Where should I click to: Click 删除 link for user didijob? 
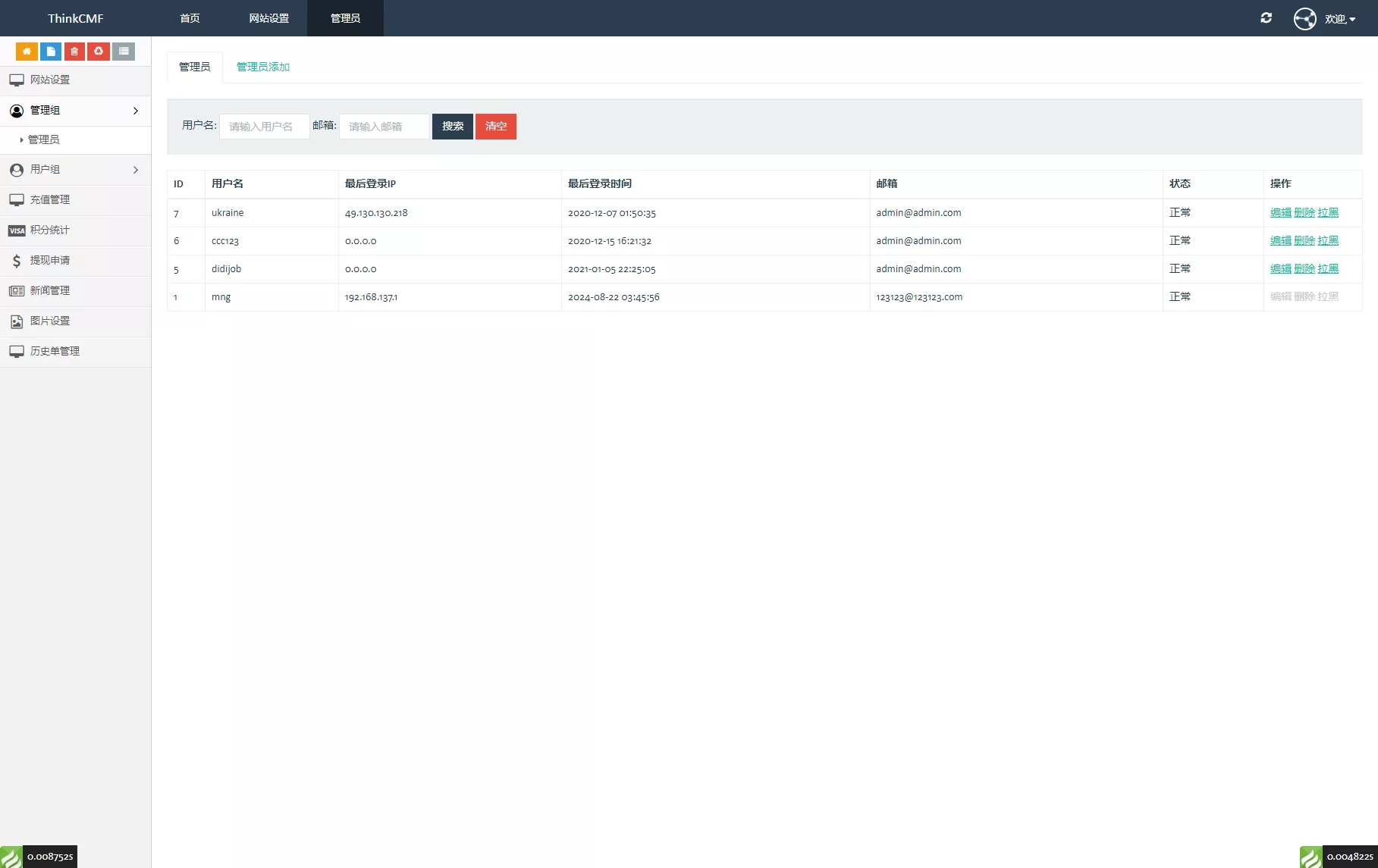pos(1304,269)
